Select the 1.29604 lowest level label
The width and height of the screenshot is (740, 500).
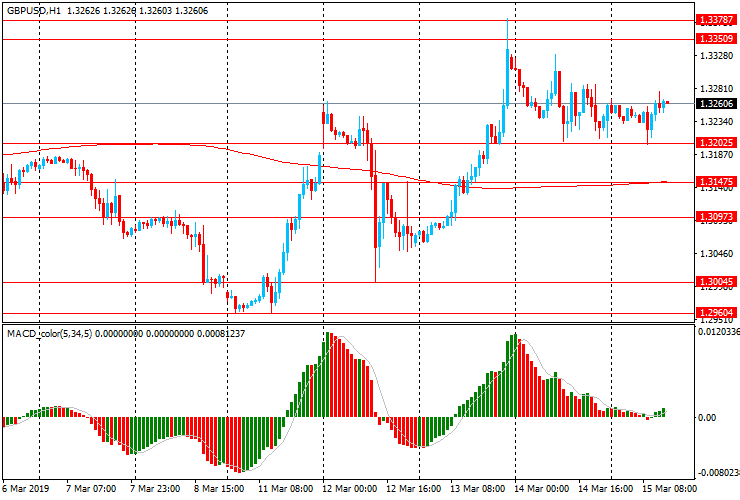[x=717, y=313]
